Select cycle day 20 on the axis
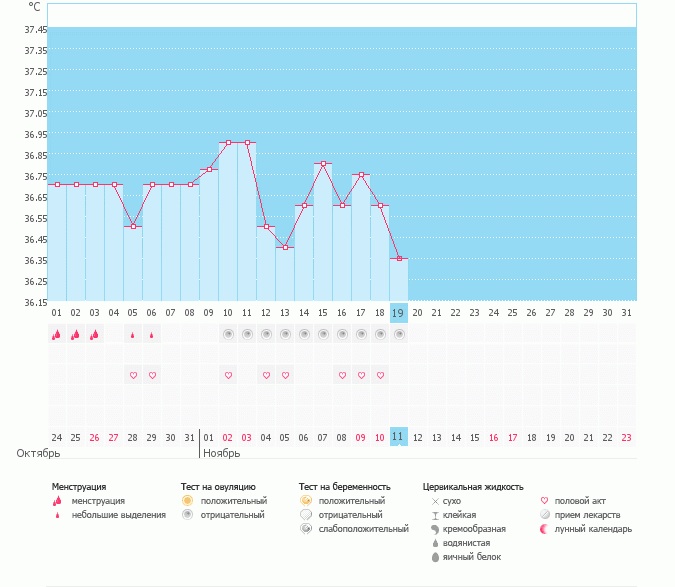Viewport: 675px width, 587px height. (x=418, y=312)
